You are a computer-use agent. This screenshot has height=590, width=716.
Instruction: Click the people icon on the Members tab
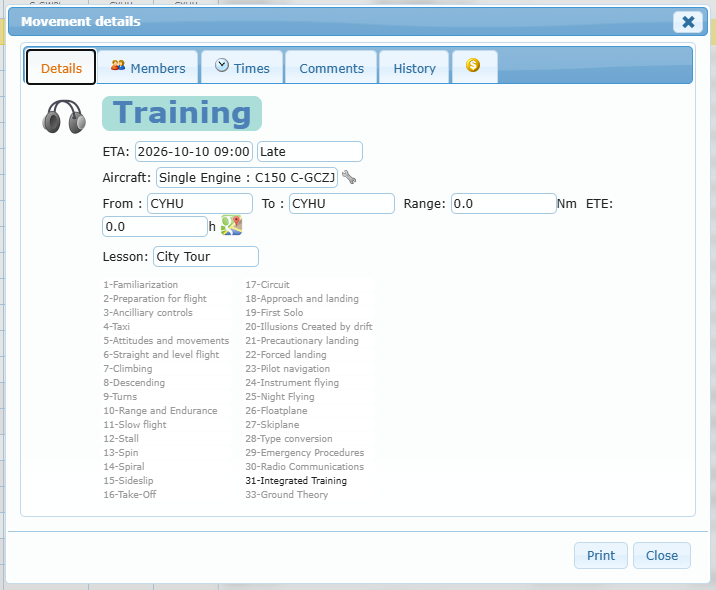click(x=118, y=66)
